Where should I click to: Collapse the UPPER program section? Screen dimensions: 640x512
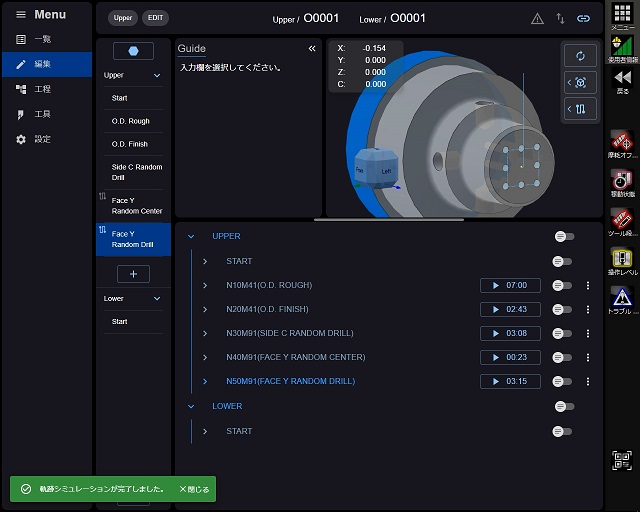tap(191, 236)
